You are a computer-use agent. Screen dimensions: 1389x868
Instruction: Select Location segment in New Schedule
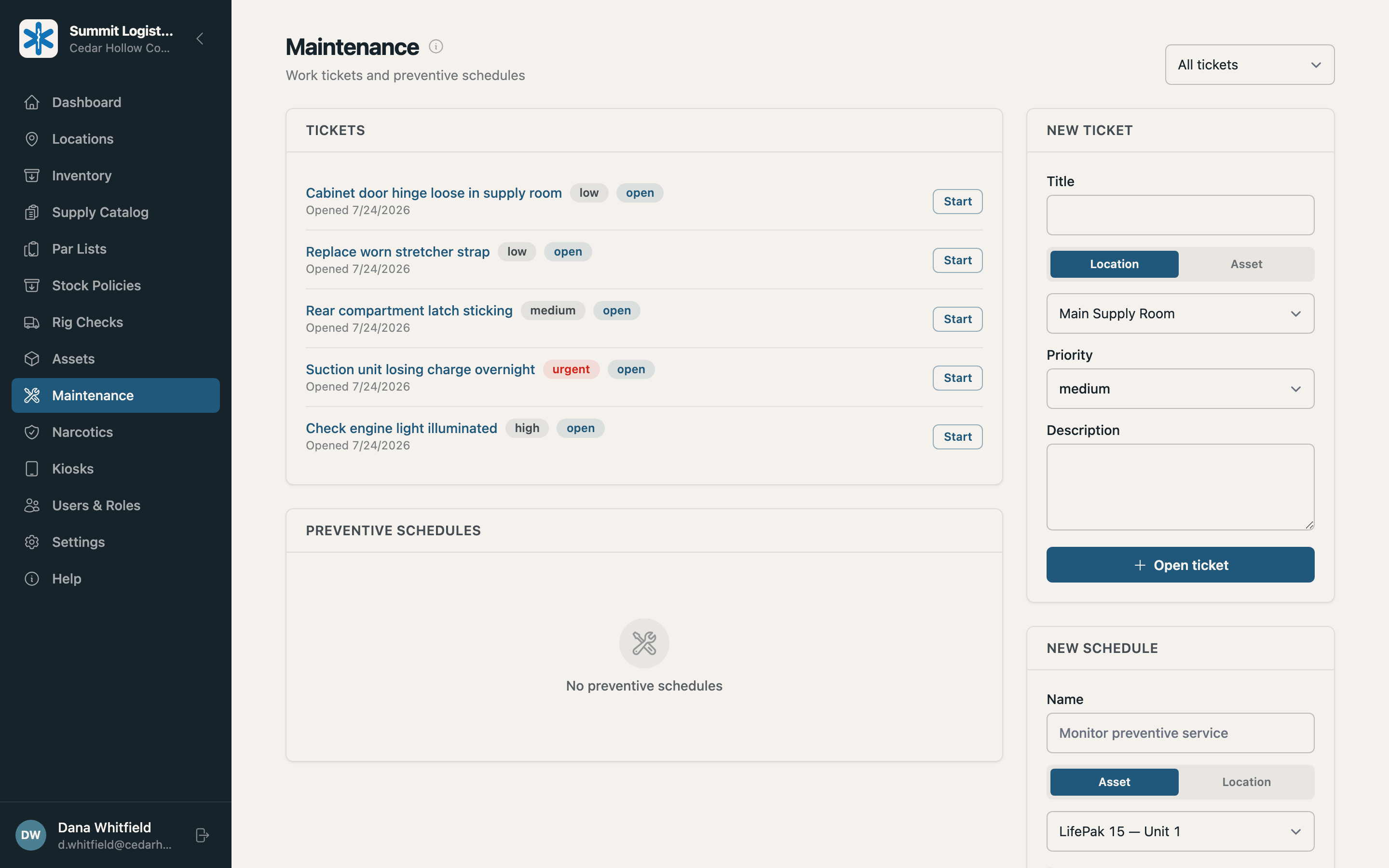(1246, 782)
